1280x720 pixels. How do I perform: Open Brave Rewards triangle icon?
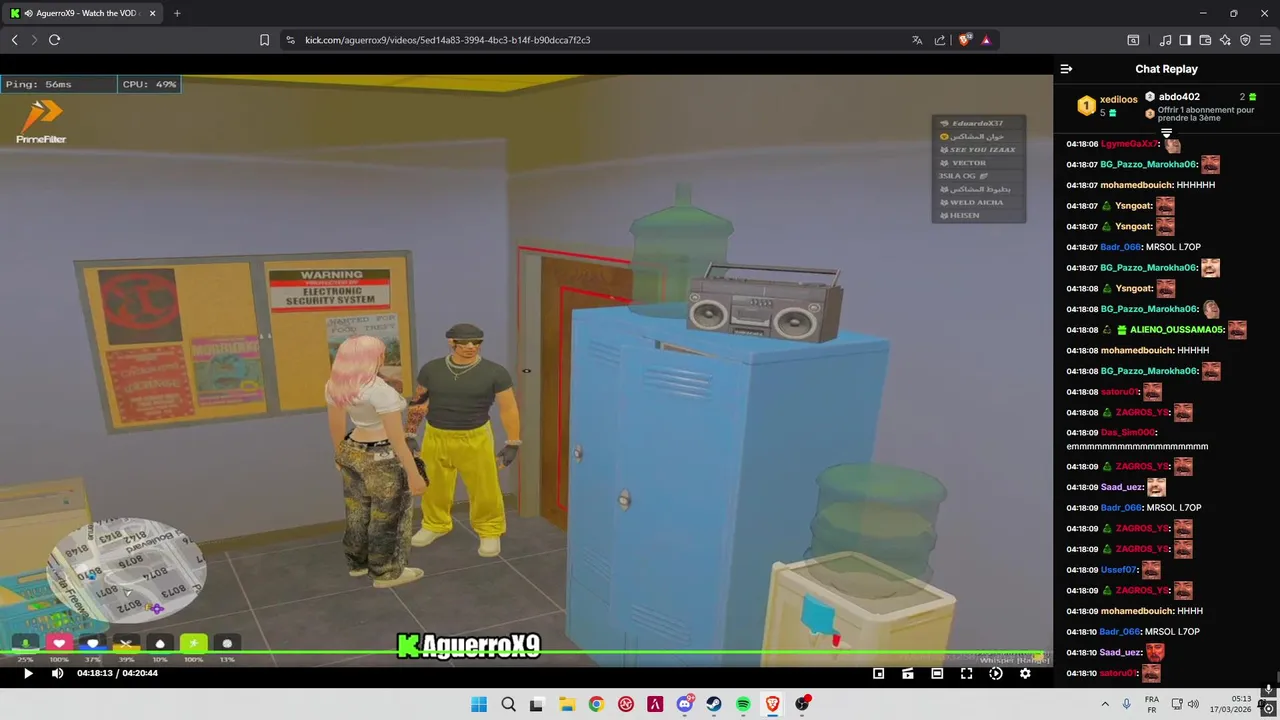tap(986, 40)
